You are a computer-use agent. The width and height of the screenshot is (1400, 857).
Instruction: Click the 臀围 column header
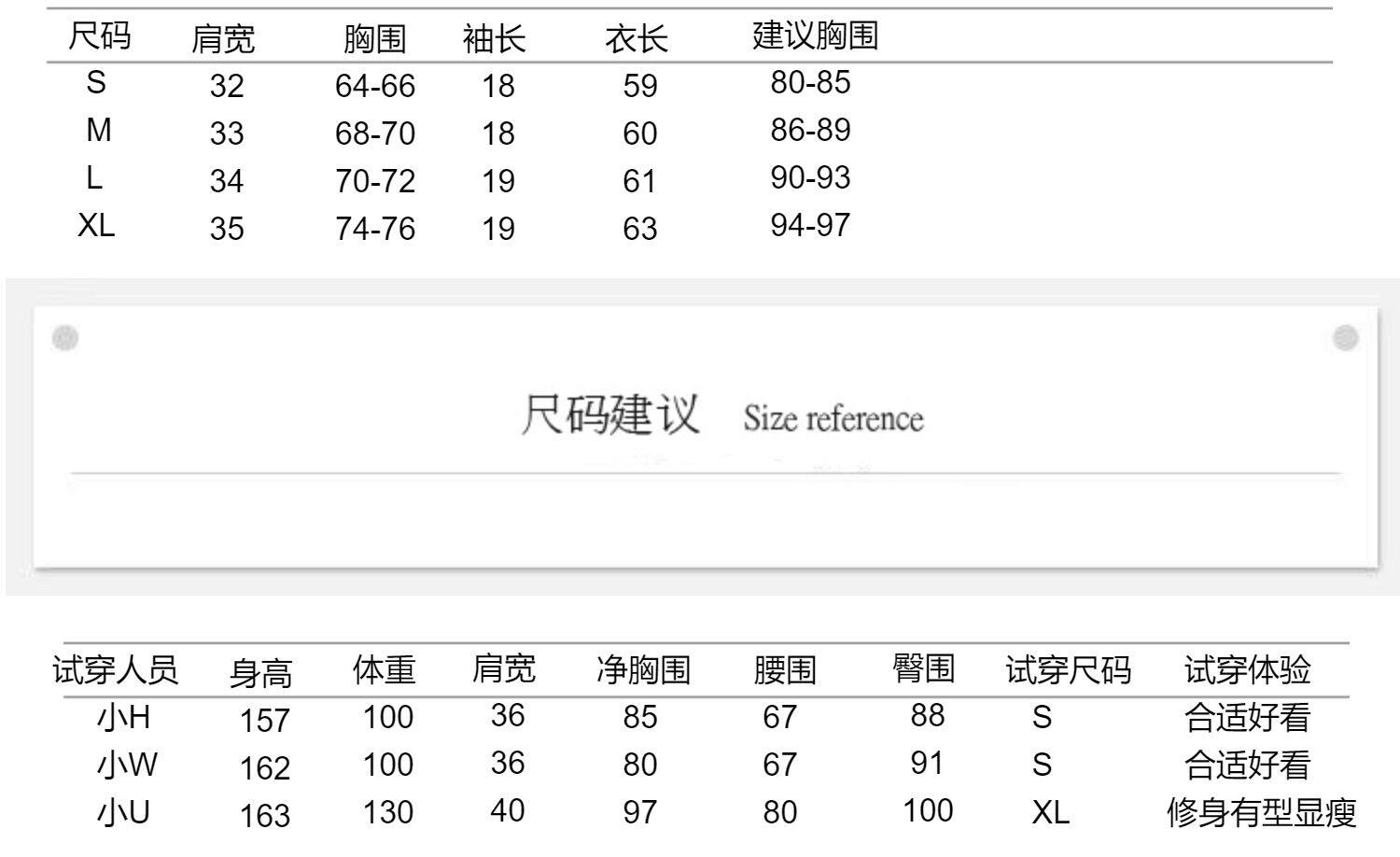923,667
